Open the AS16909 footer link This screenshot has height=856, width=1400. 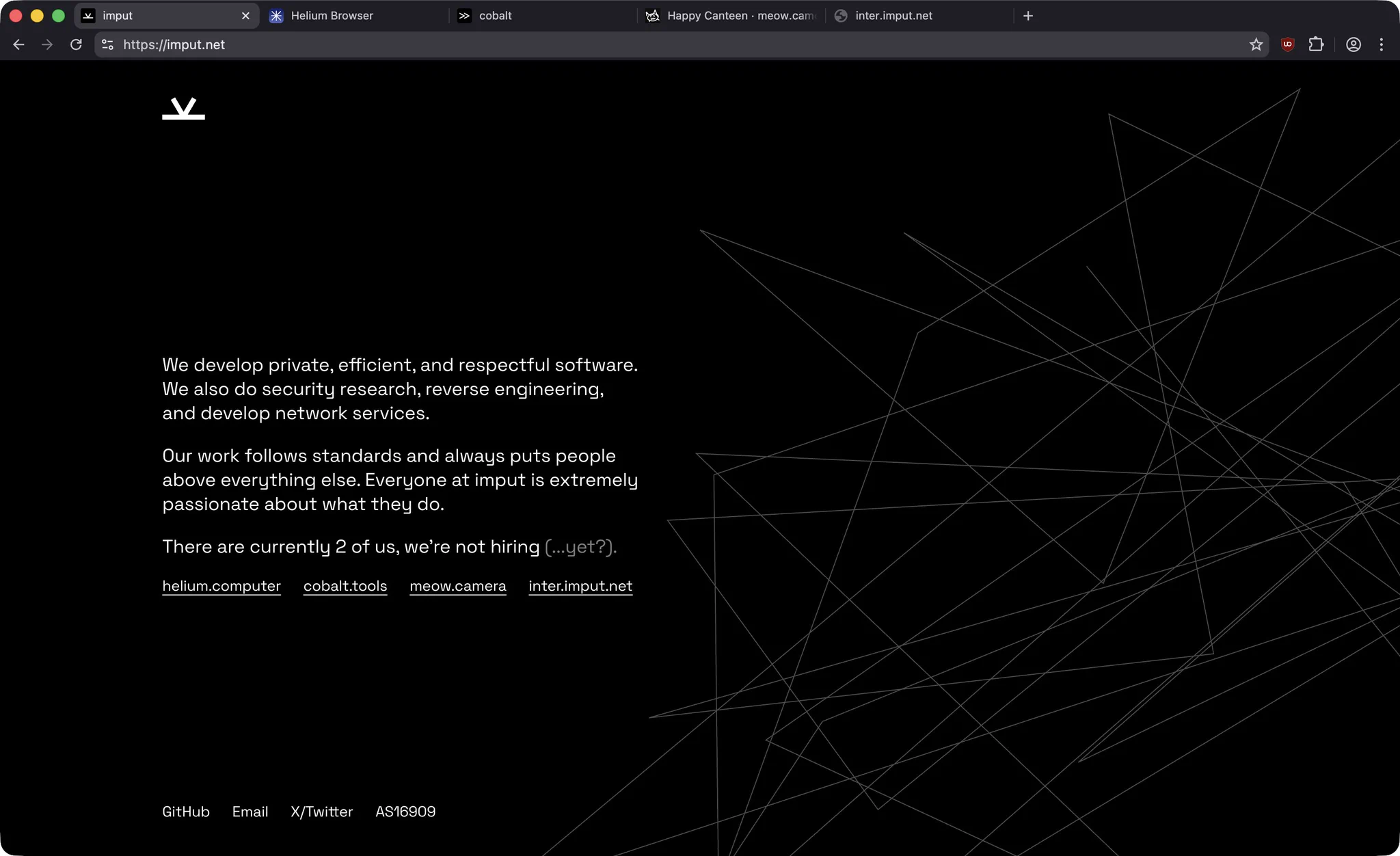pos(405,812)
